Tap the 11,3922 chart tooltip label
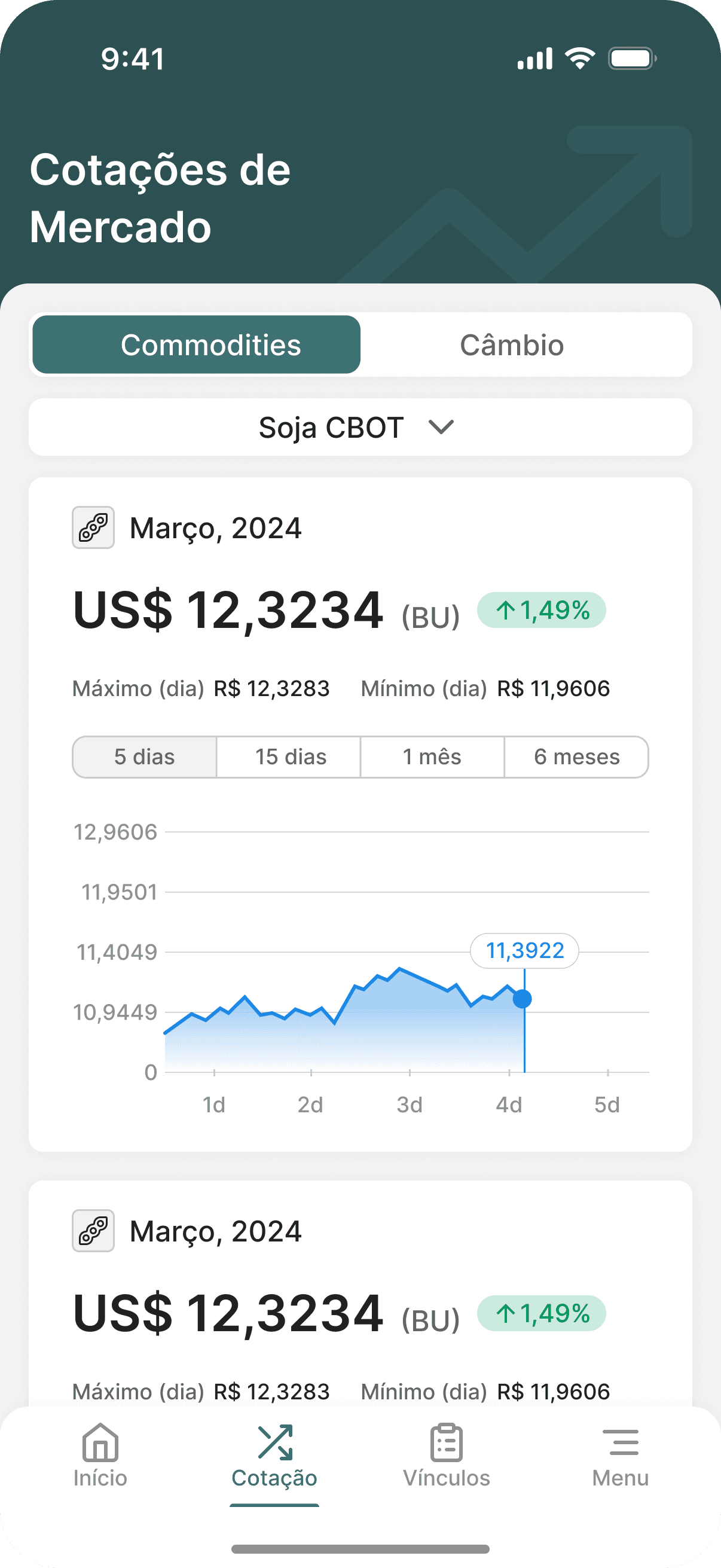Viewport: 721px width, 1568px height. (x=524, y=950)
